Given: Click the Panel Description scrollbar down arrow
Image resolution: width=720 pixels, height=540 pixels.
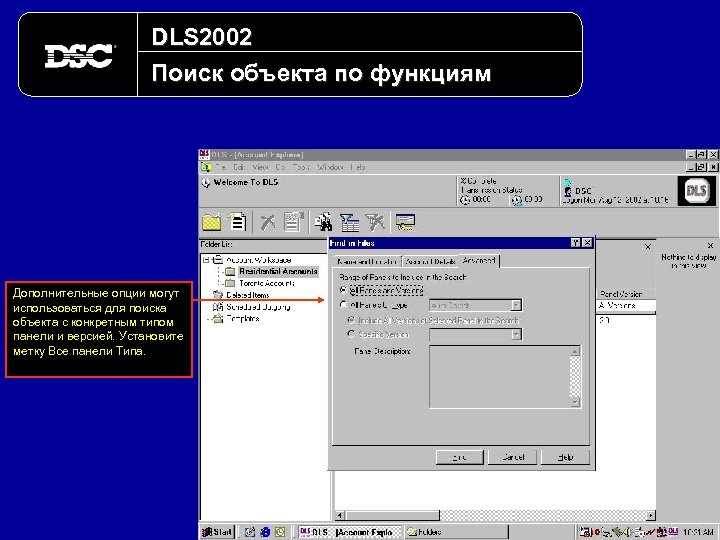Looking at the screenshot, I should [x=575, y=402].
